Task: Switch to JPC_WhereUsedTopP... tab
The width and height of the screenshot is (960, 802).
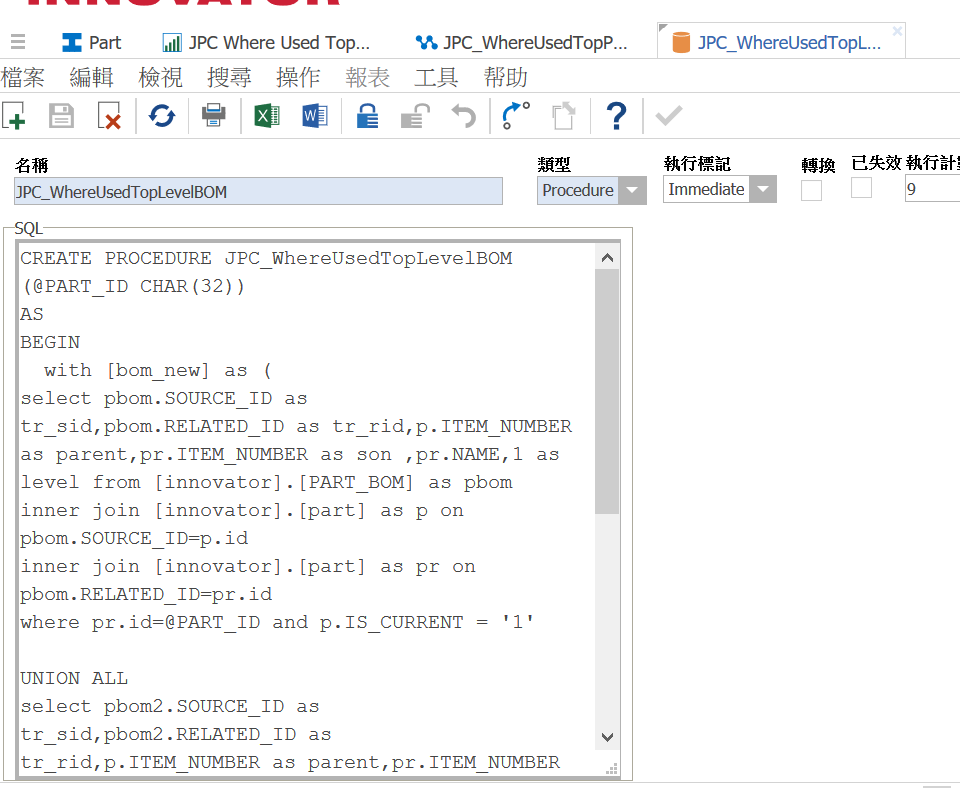Action: click(521, 42)
